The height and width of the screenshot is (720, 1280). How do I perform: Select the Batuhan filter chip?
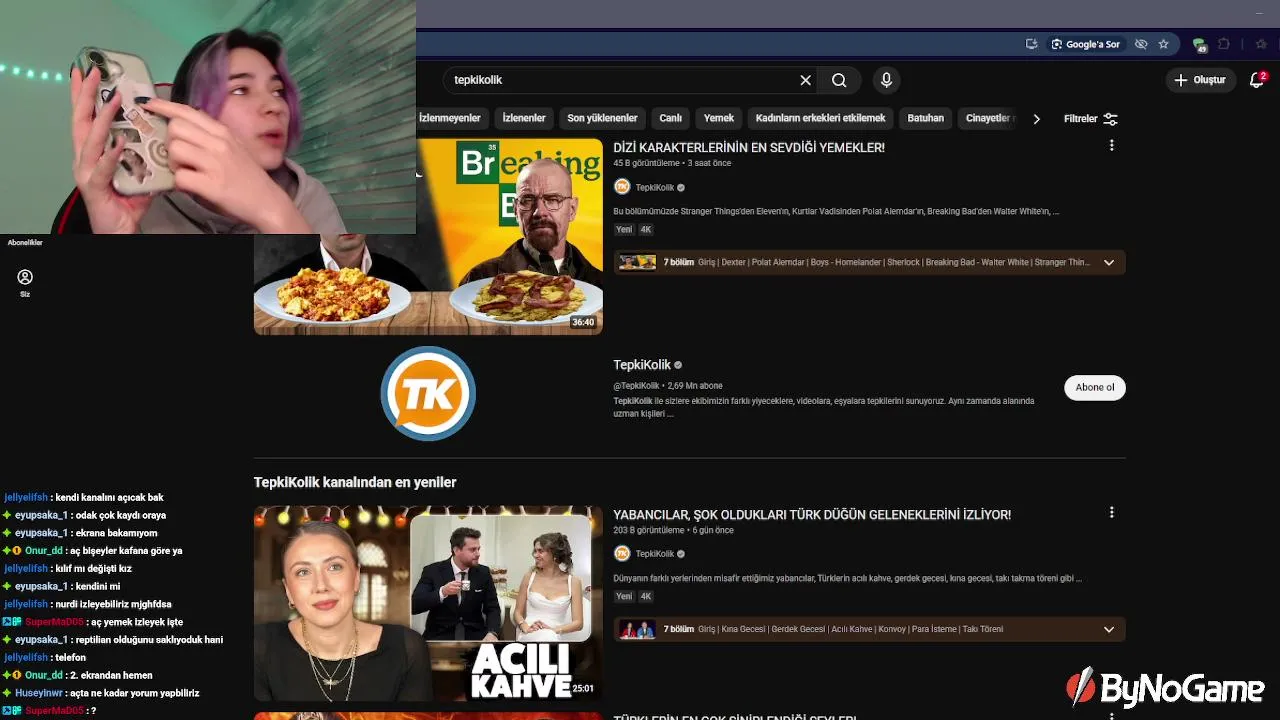coord(925,118)
